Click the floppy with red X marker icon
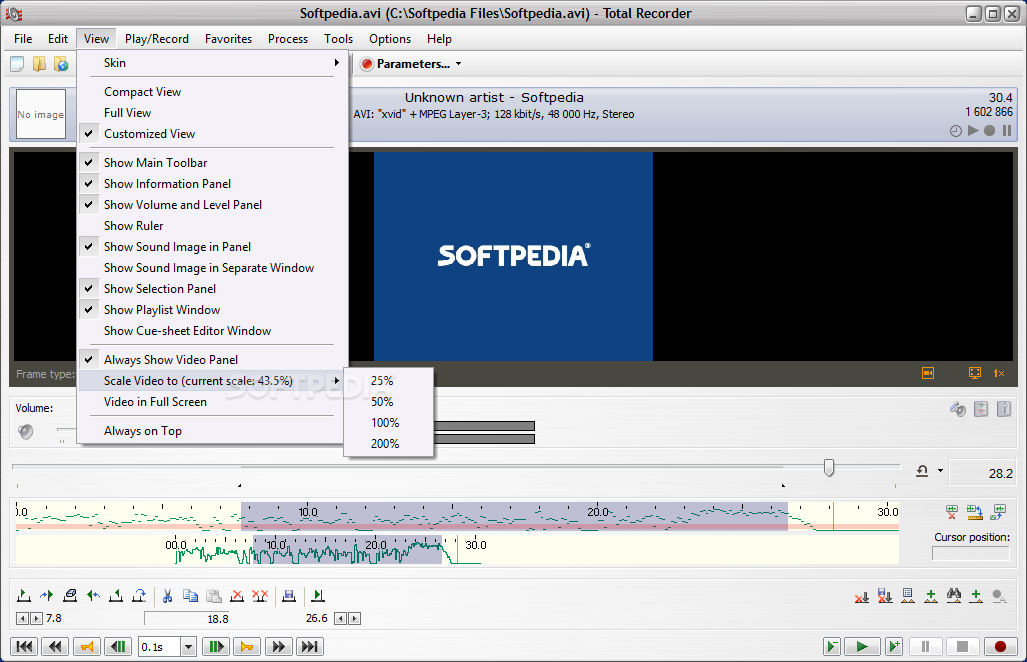The width and height of the screenshot is (1027, 662). [885, 595]
